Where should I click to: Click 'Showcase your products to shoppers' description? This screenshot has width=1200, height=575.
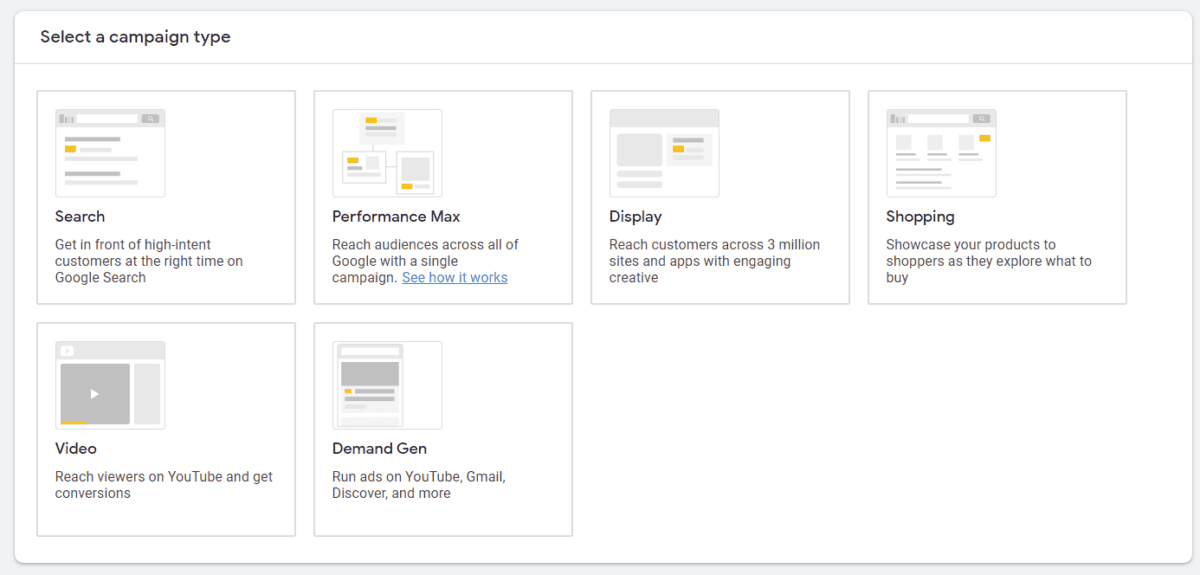click(989, 261)
